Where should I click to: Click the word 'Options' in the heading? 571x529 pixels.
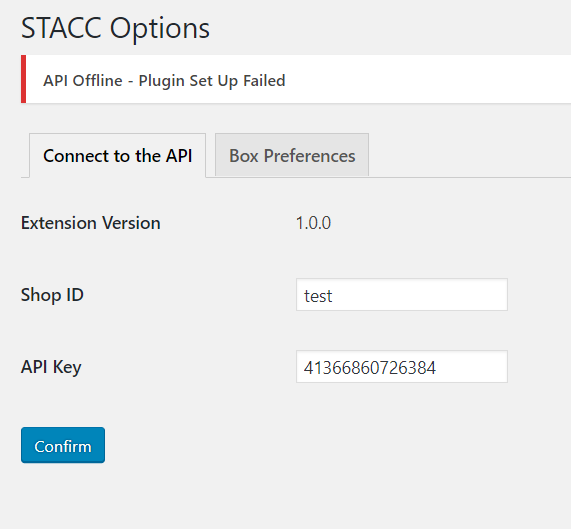coord(160,29)
